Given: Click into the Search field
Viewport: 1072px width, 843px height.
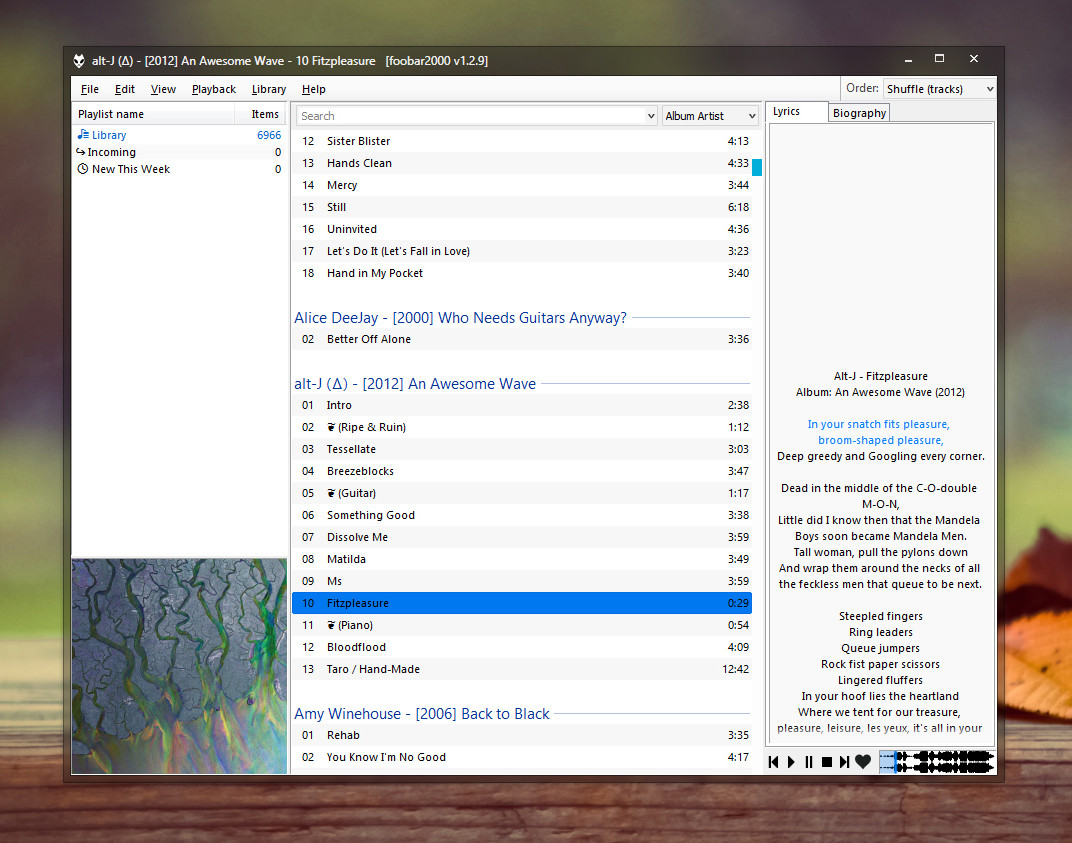Looking at the screenshot, I should pyautogui.click(x=470, y=116).
